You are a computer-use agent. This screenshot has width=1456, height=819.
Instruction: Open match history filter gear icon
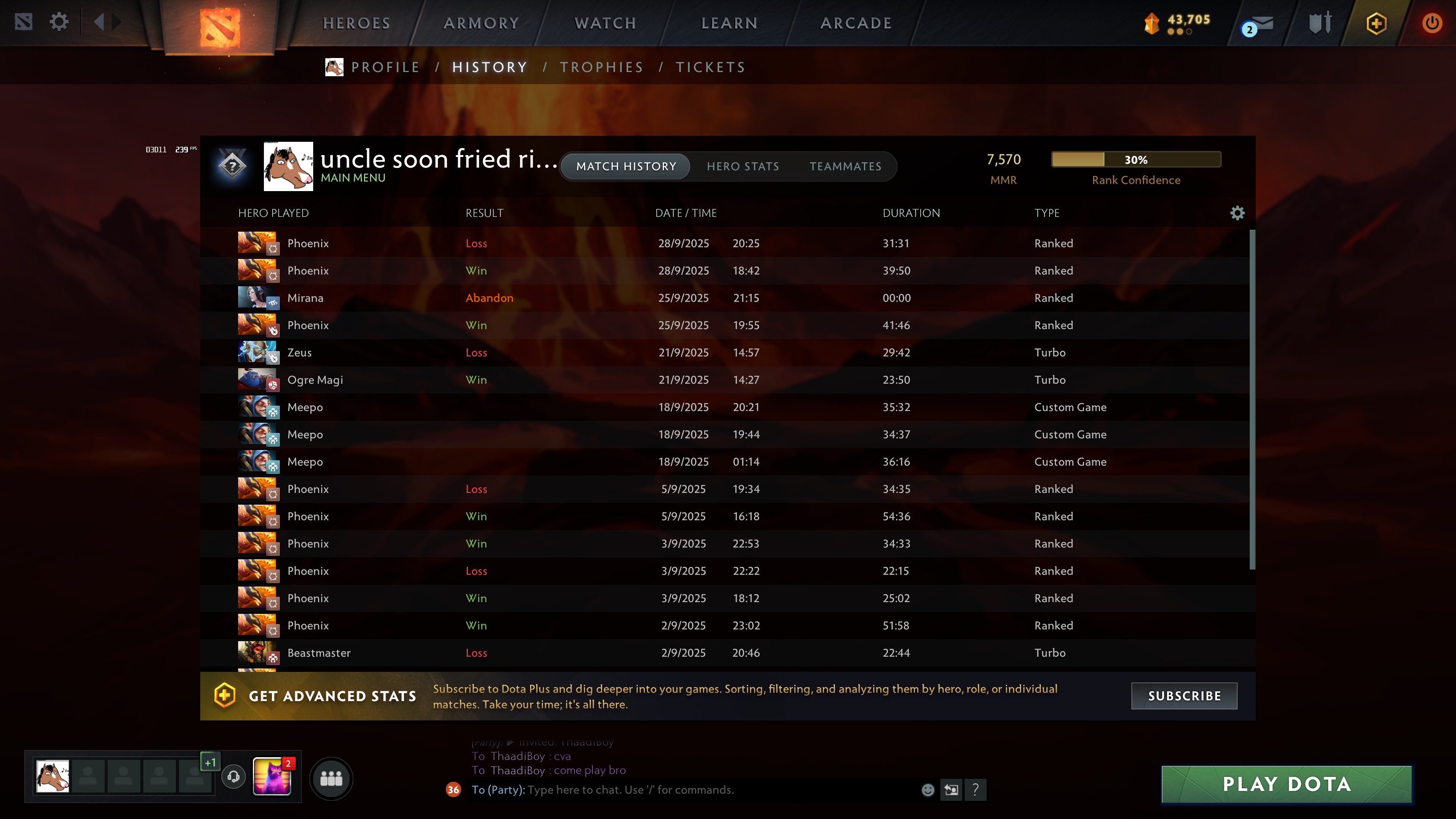point(1237,213)
